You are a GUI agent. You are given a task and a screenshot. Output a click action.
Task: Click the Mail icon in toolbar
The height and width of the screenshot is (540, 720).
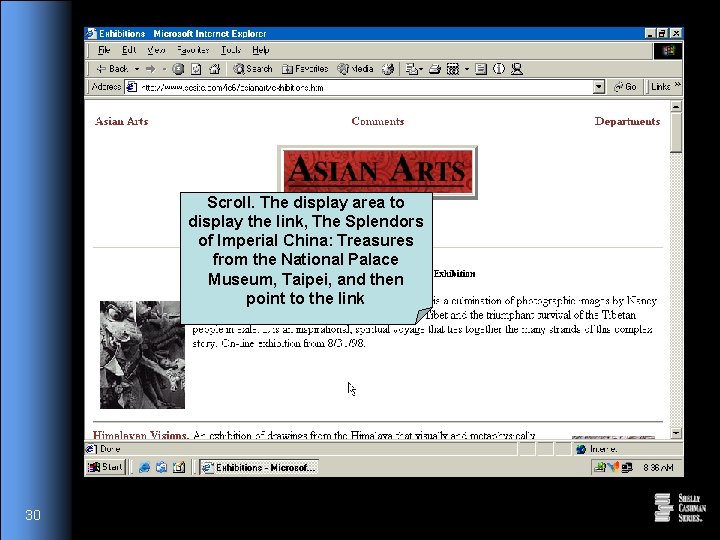412,69
